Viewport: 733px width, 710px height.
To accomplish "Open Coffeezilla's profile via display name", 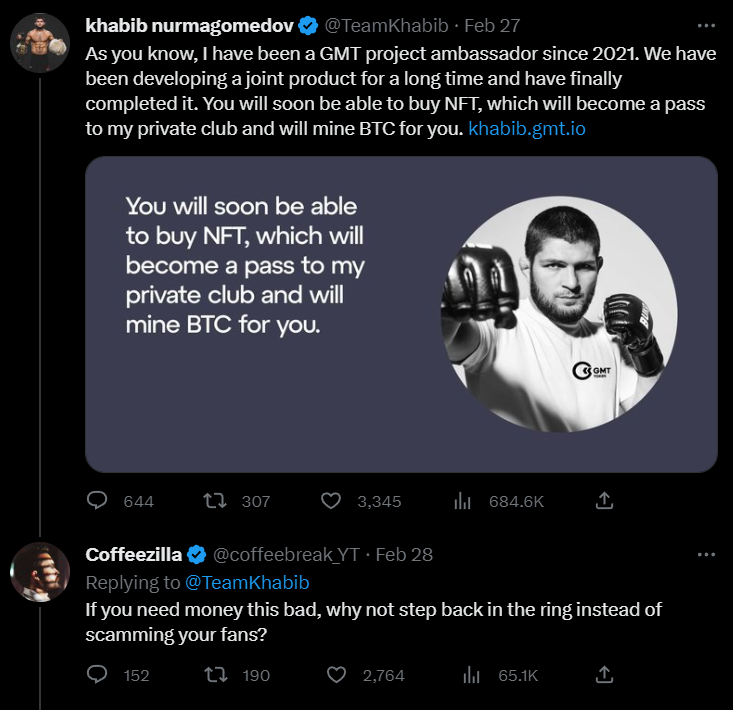I will point(133,555).
